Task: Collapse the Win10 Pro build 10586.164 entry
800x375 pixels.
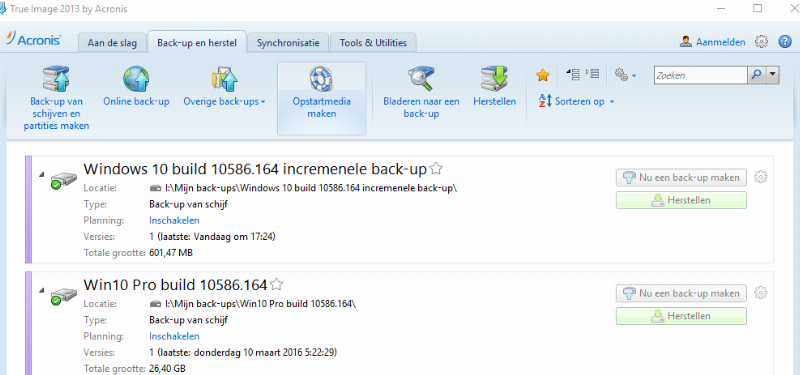Action: (x=41, y=290)
